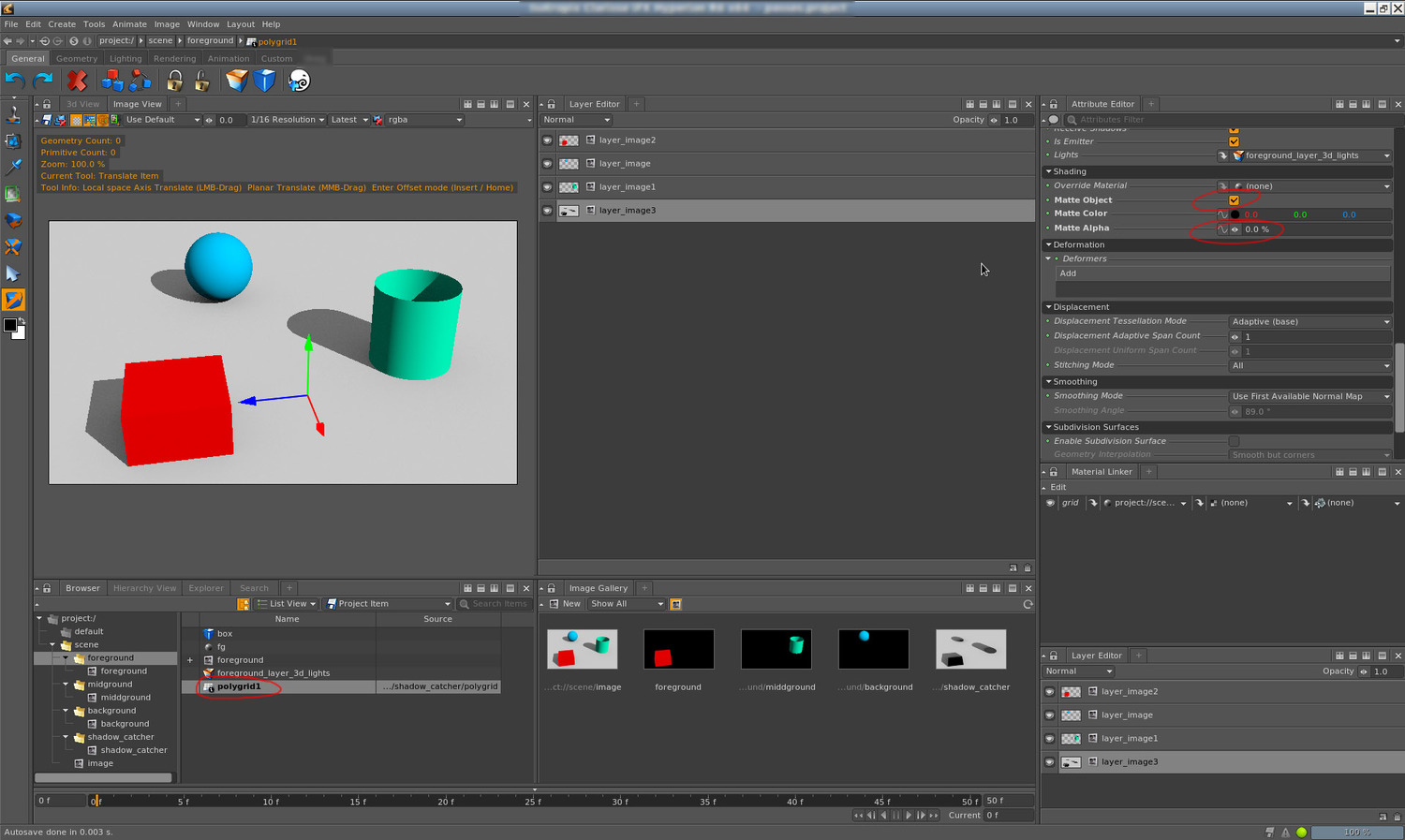This screenshot has width=1405, height=840.
Task: Open the Normal blend mode dropdown in top Layer Editor
Action: click(x=576, y=120)
